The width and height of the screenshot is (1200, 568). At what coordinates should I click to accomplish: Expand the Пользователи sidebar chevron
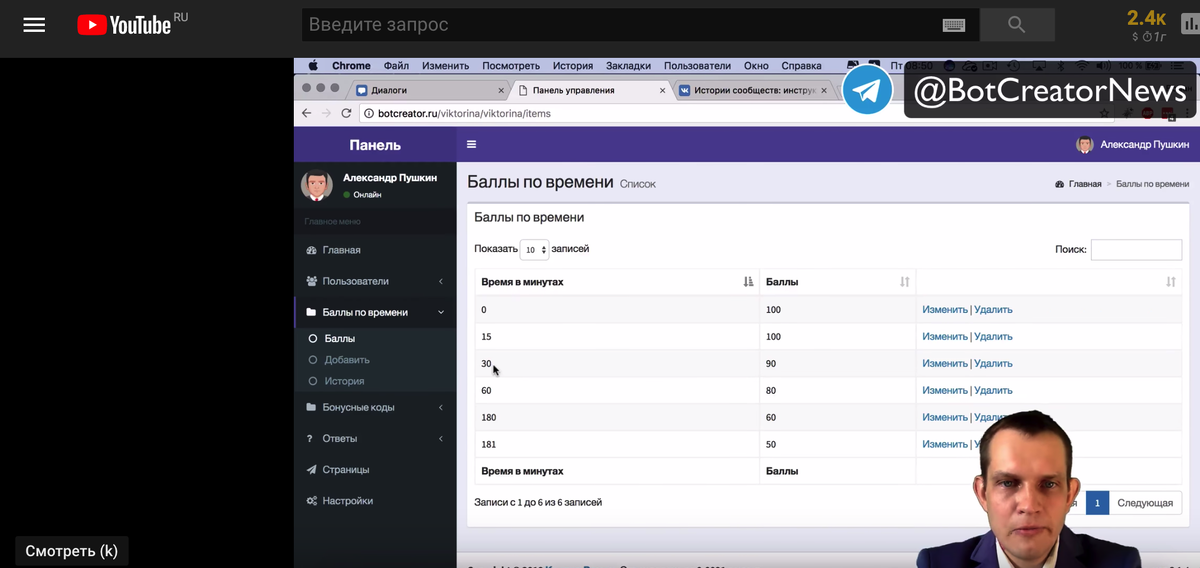pos(441,282)
